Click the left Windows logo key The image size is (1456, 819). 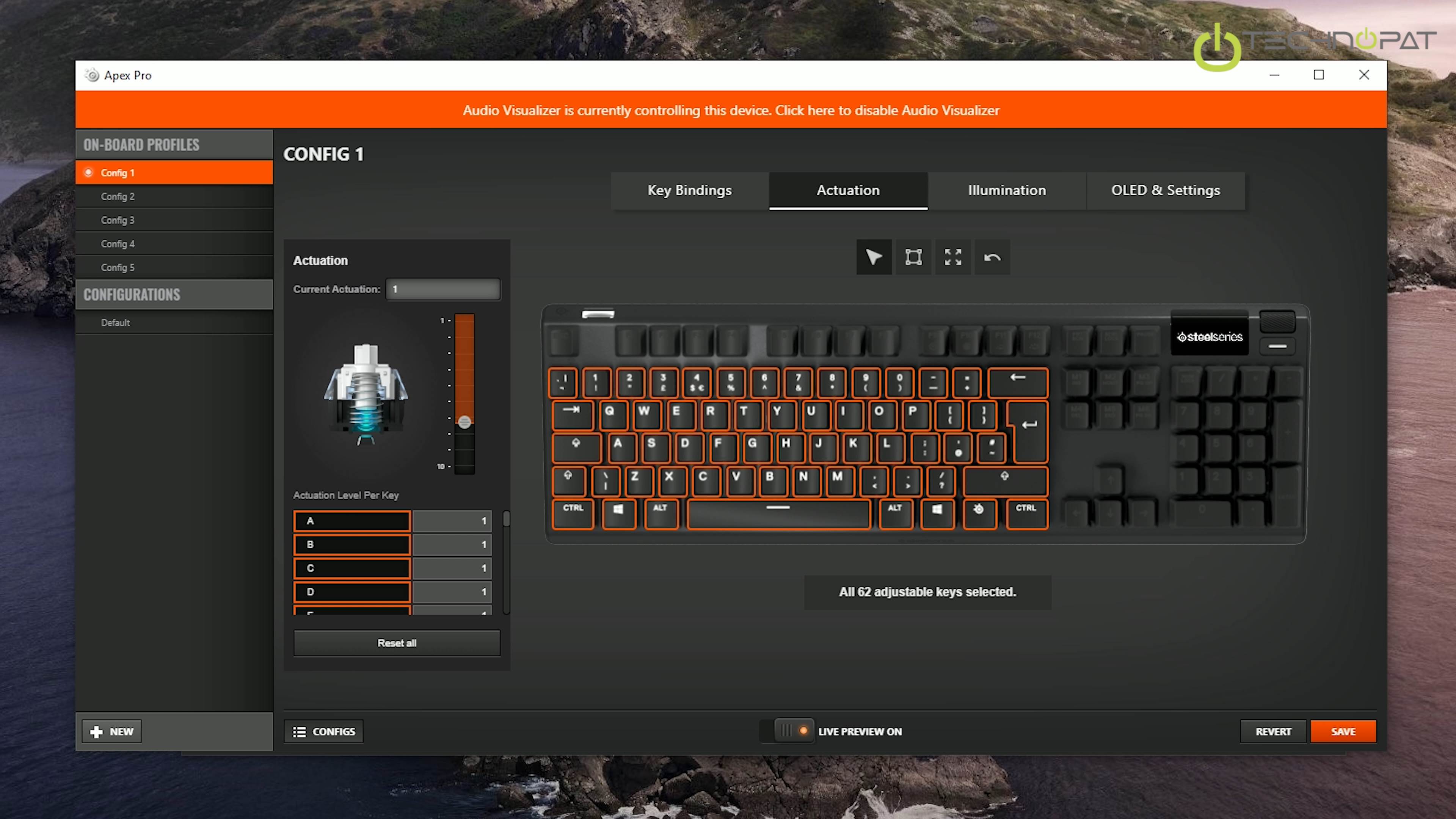point(618,514)
